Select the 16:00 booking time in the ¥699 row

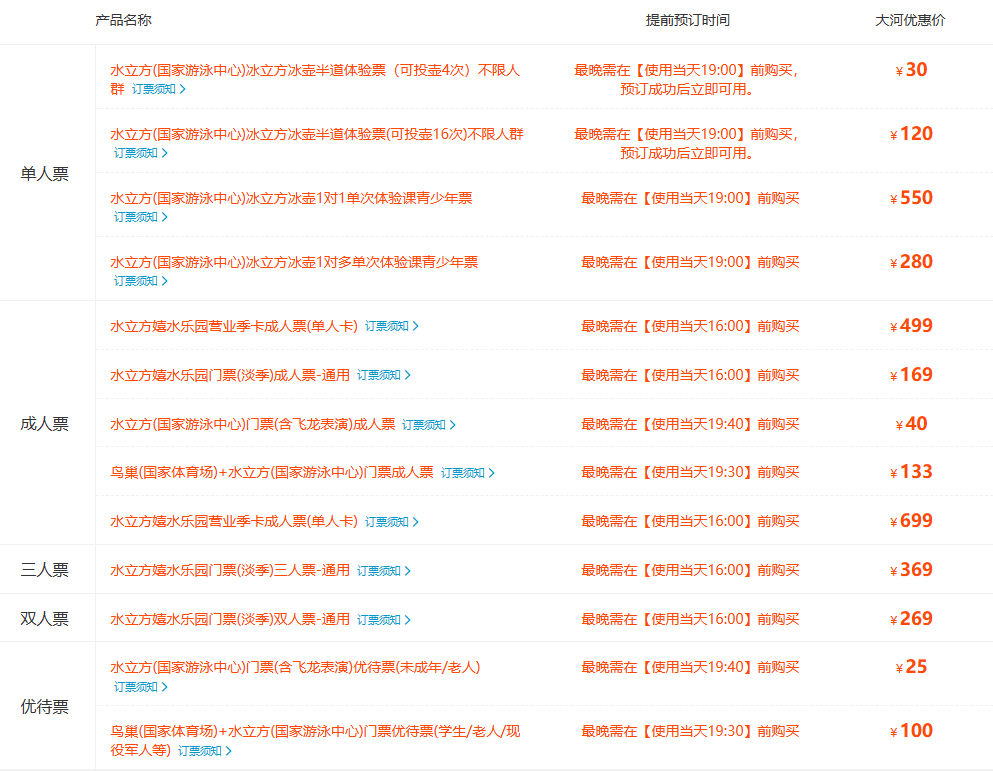690,521
